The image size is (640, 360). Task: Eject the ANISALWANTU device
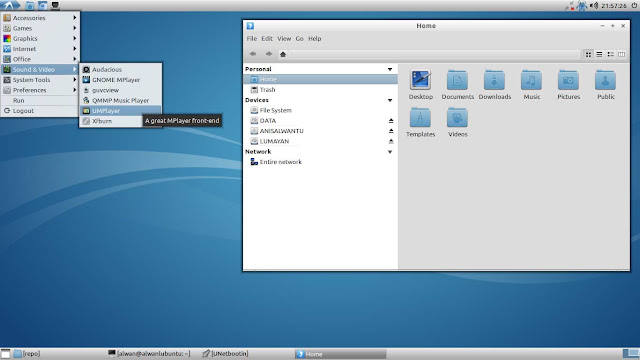[391, 131]
